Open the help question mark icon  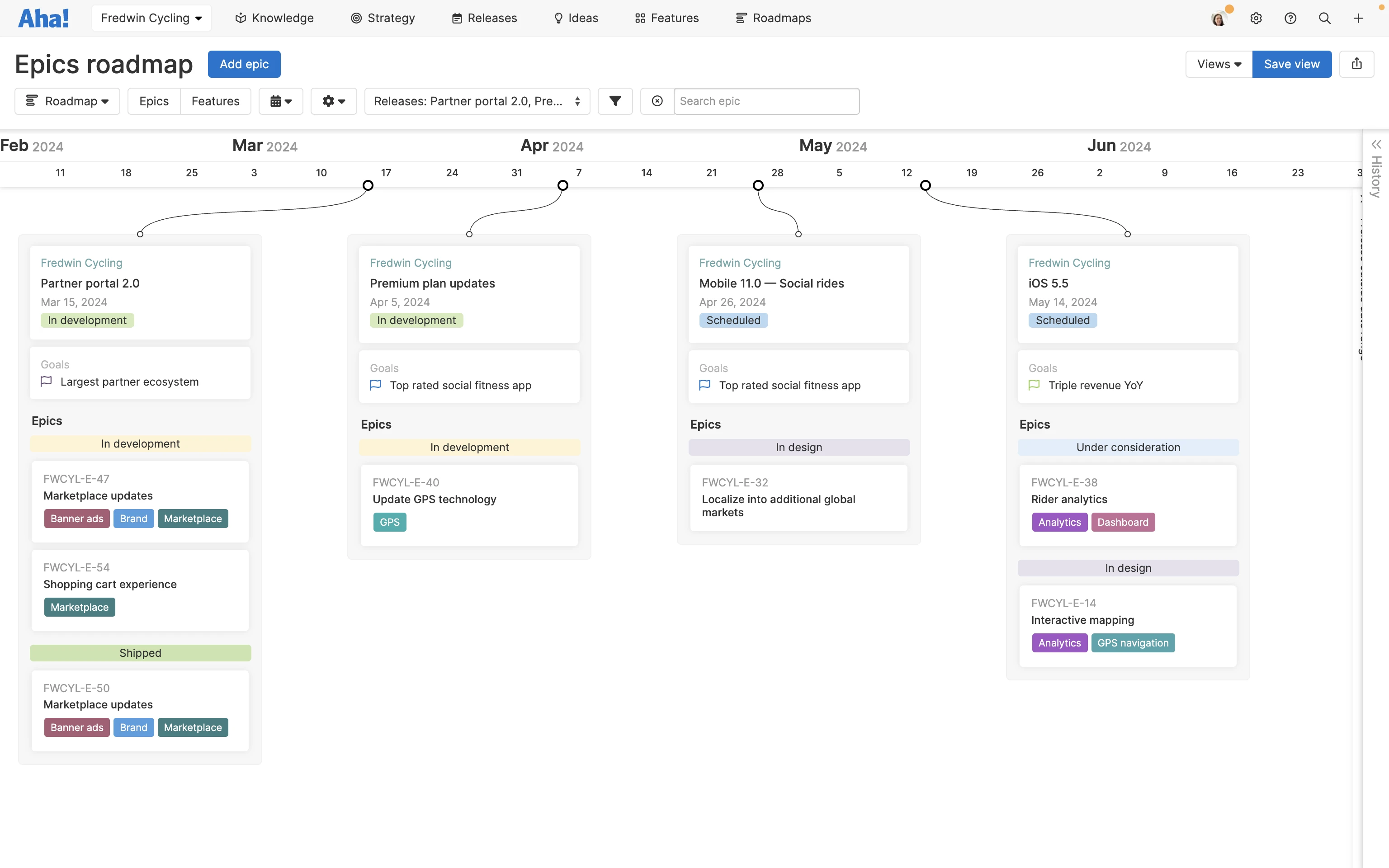[x=1291, y=18]
